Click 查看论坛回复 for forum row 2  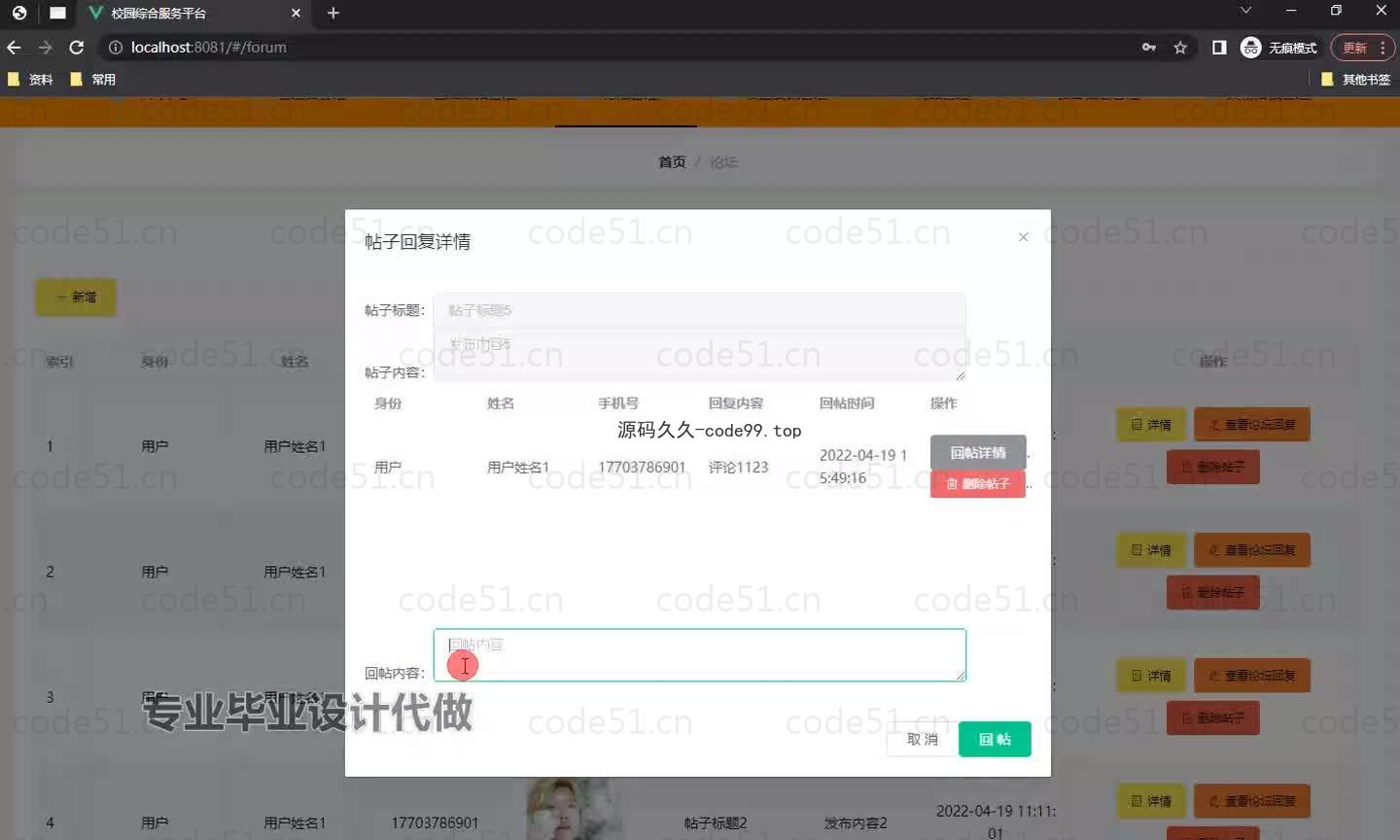(x=1252, y=550)
